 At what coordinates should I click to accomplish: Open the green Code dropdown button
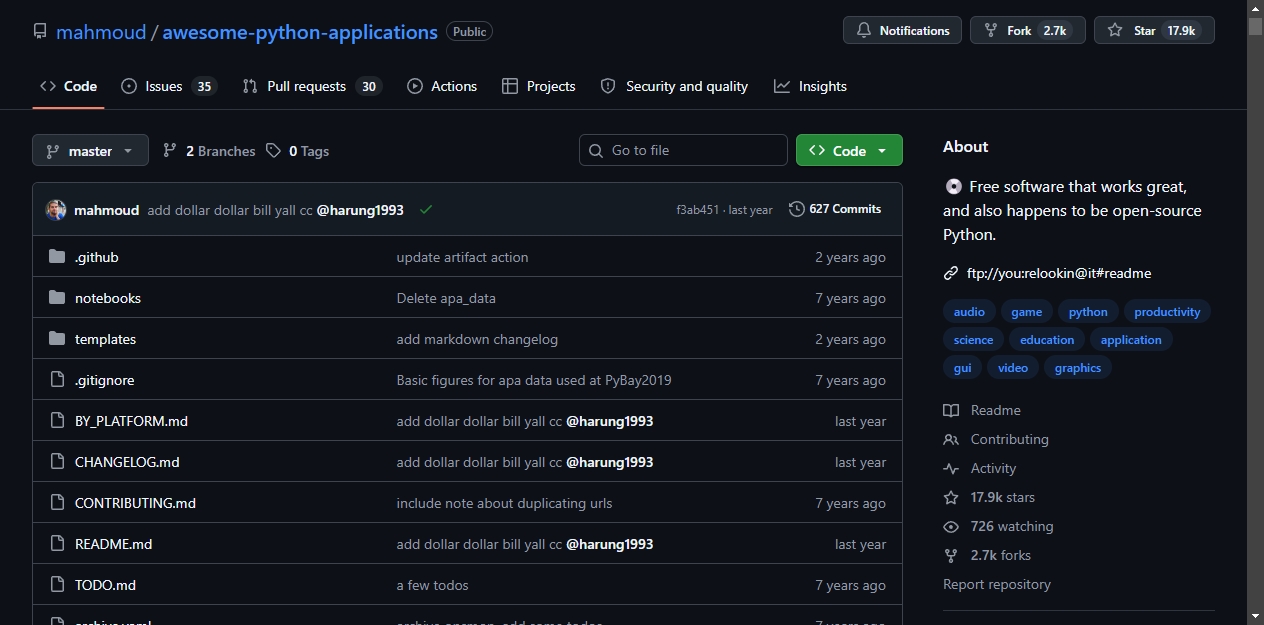(x=849, y=150)
